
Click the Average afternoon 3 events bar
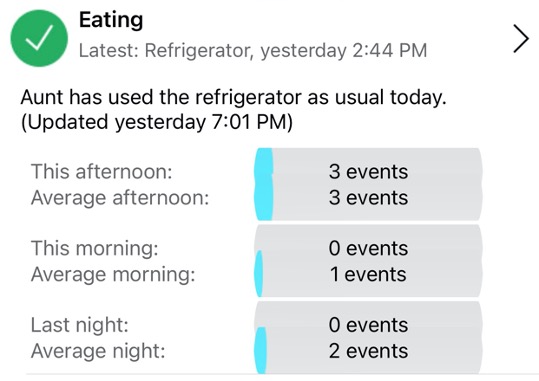point(368,198)
